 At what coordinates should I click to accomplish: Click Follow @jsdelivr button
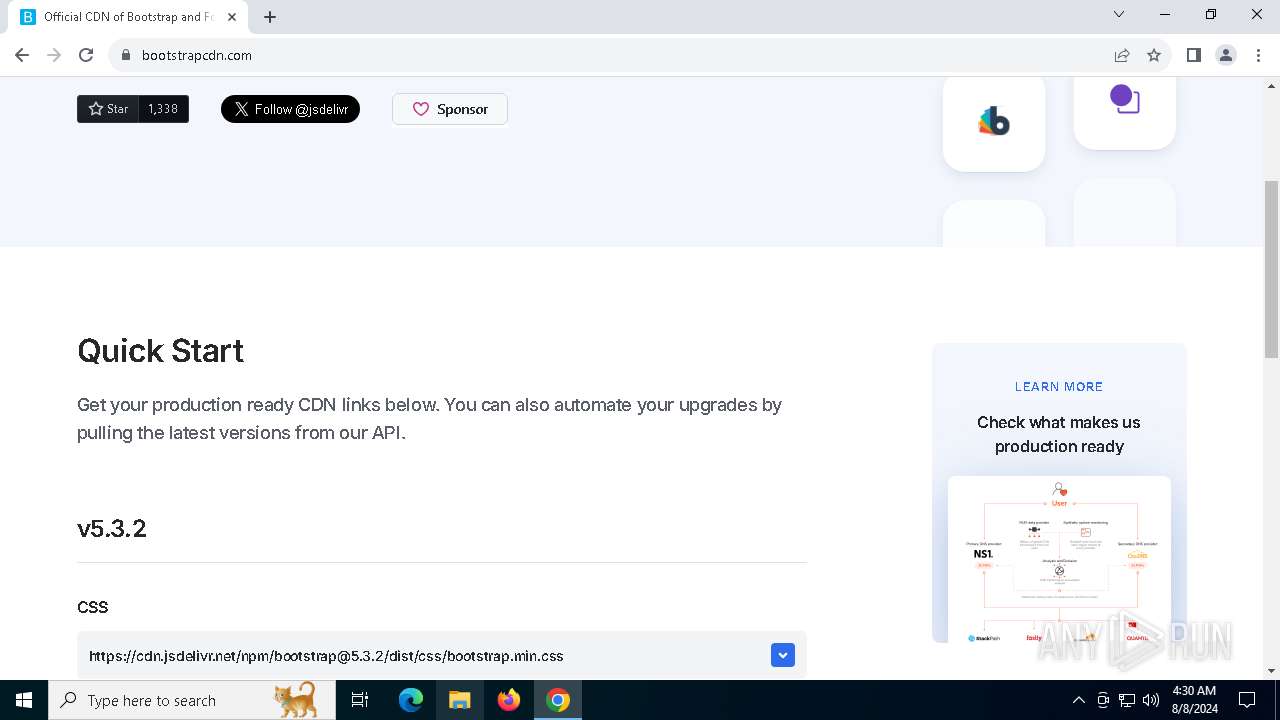coord(290,109)
